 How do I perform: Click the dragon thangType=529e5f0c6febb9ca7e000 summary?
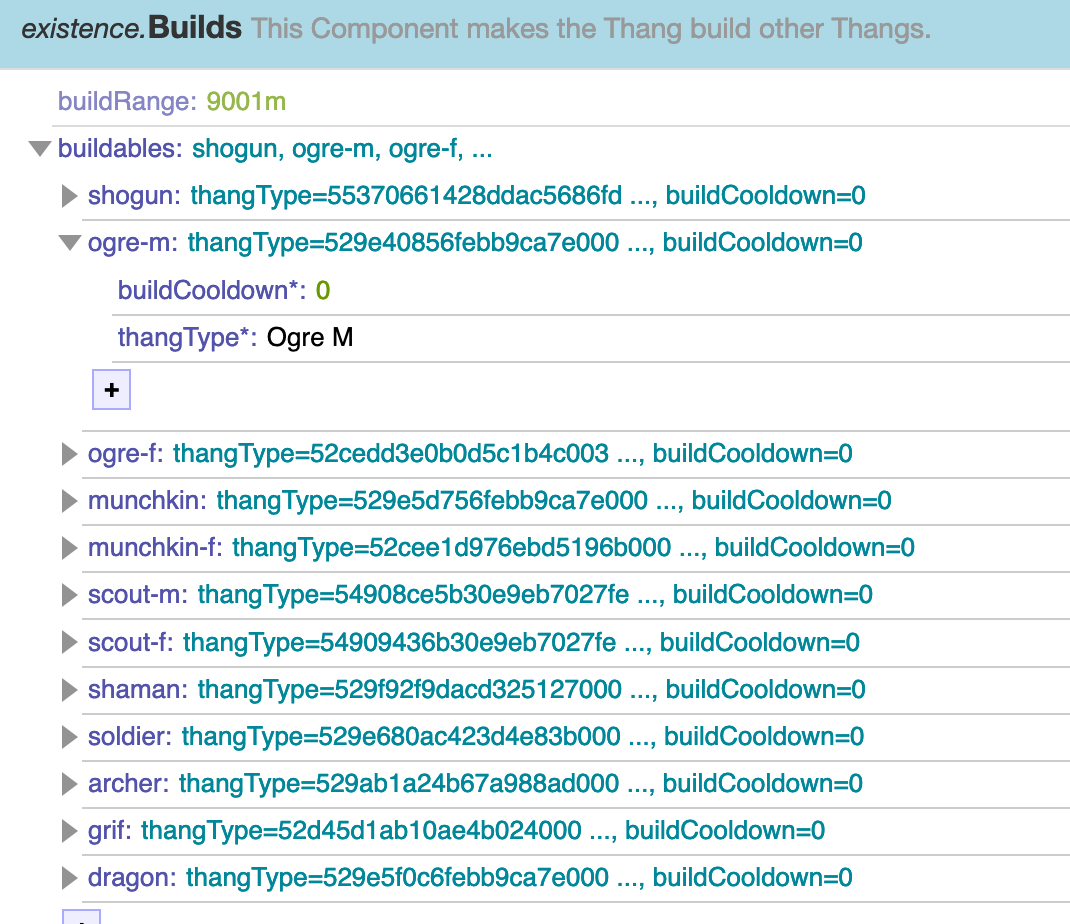397,878
